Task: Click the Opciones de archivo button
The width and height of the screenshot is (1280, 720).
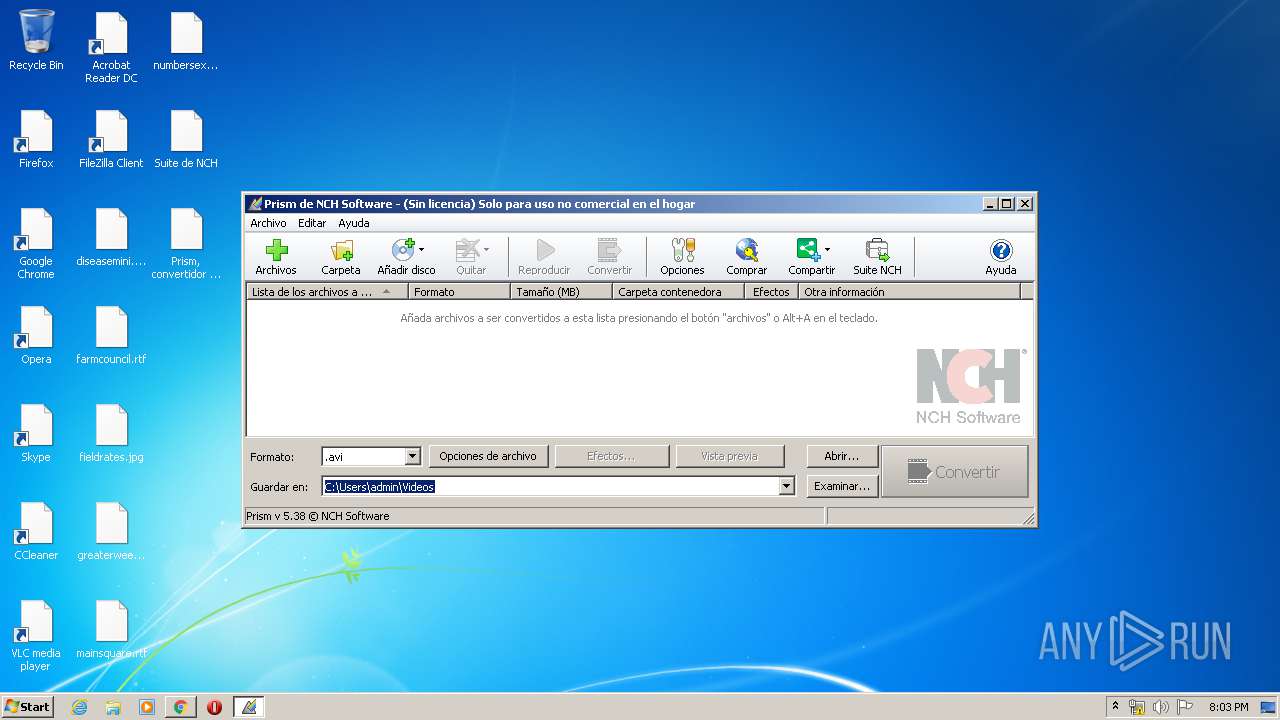Action: (x=488, y=456)
